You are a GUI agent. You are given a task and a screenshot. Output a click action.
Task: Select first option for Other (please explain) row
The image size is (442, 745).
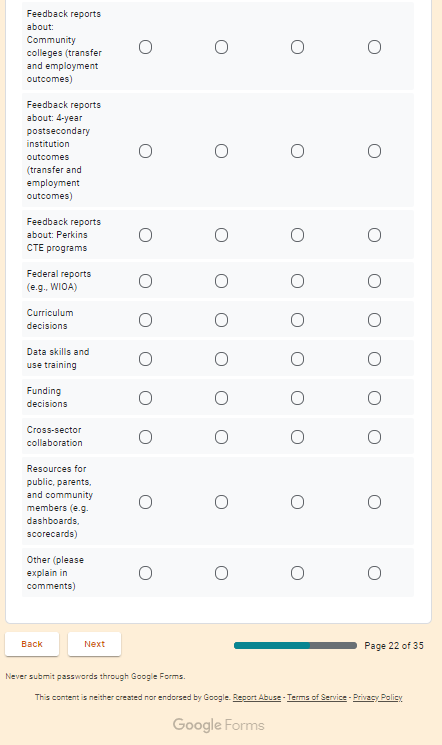(x=145, y=573)
